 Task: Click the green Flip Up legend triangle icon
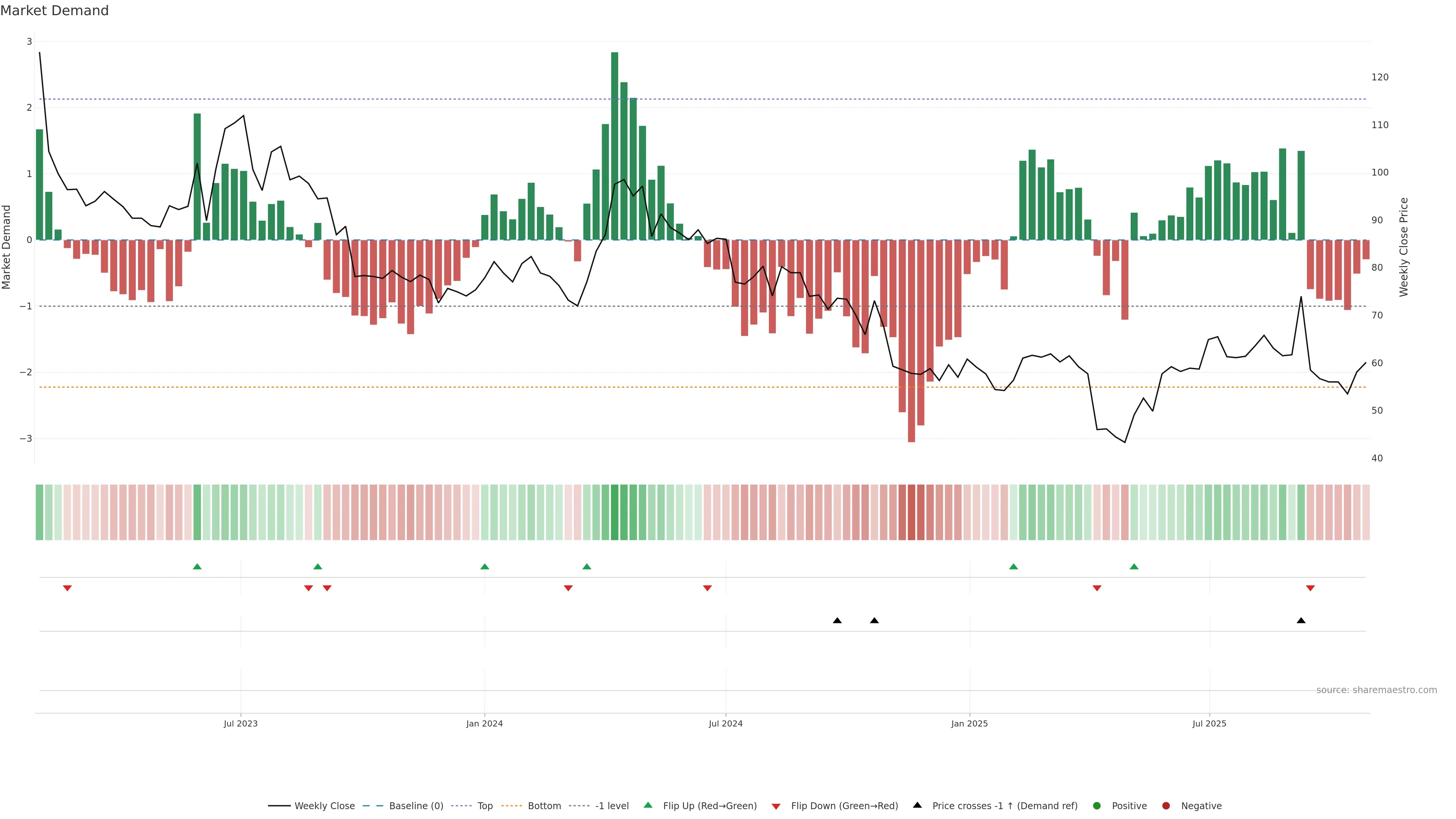point(648,805)
